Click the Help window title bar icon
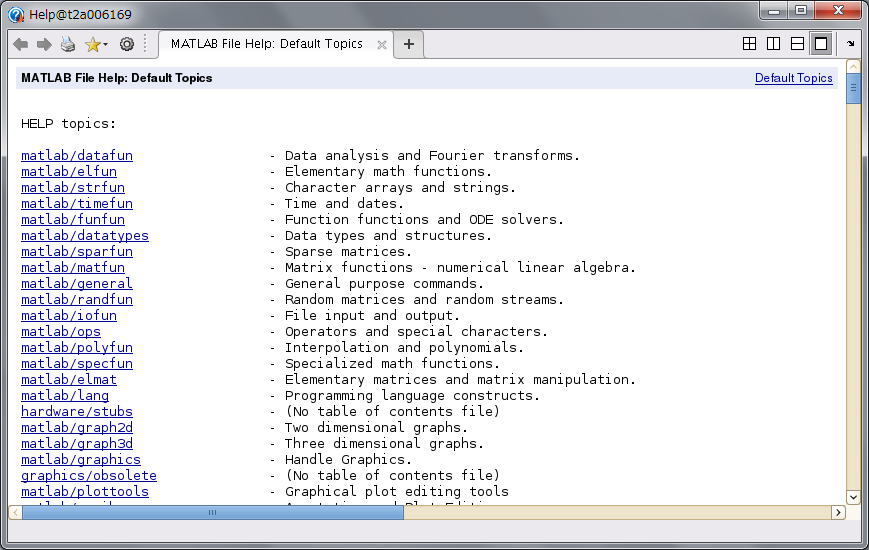This screenshot has width=869, height=550. point(17,14)
